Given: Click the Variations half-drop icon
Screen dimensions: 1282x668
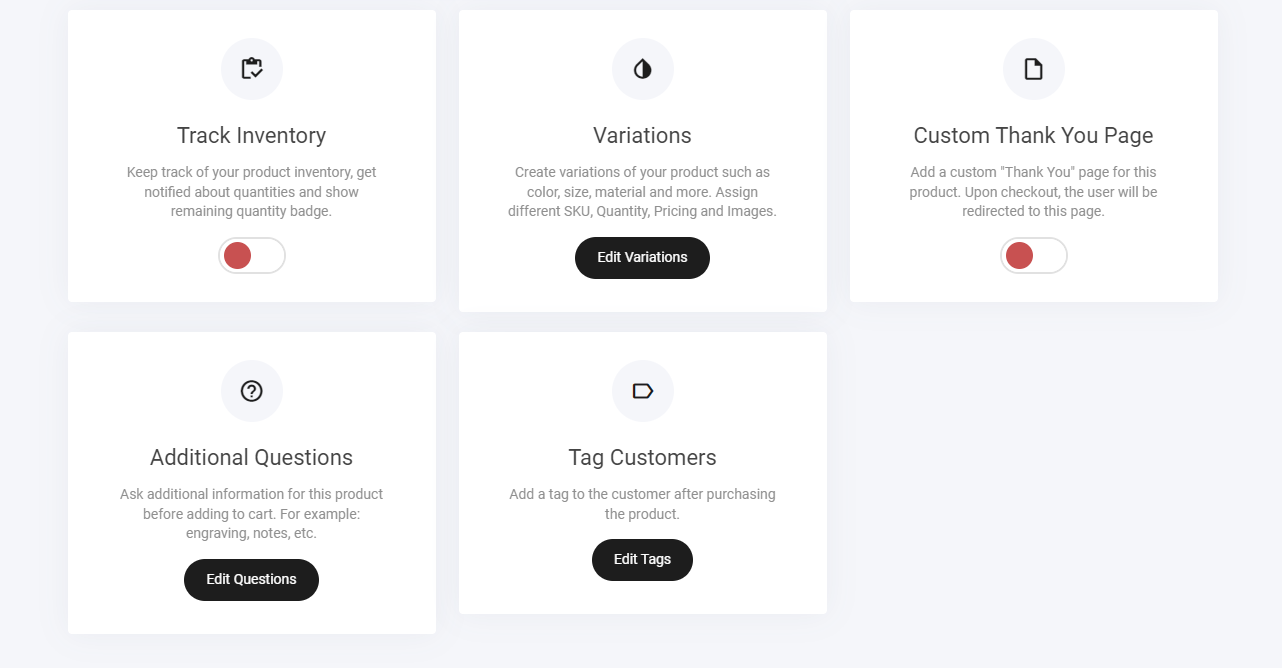Looking at the screenshot, I should point(643,69).
